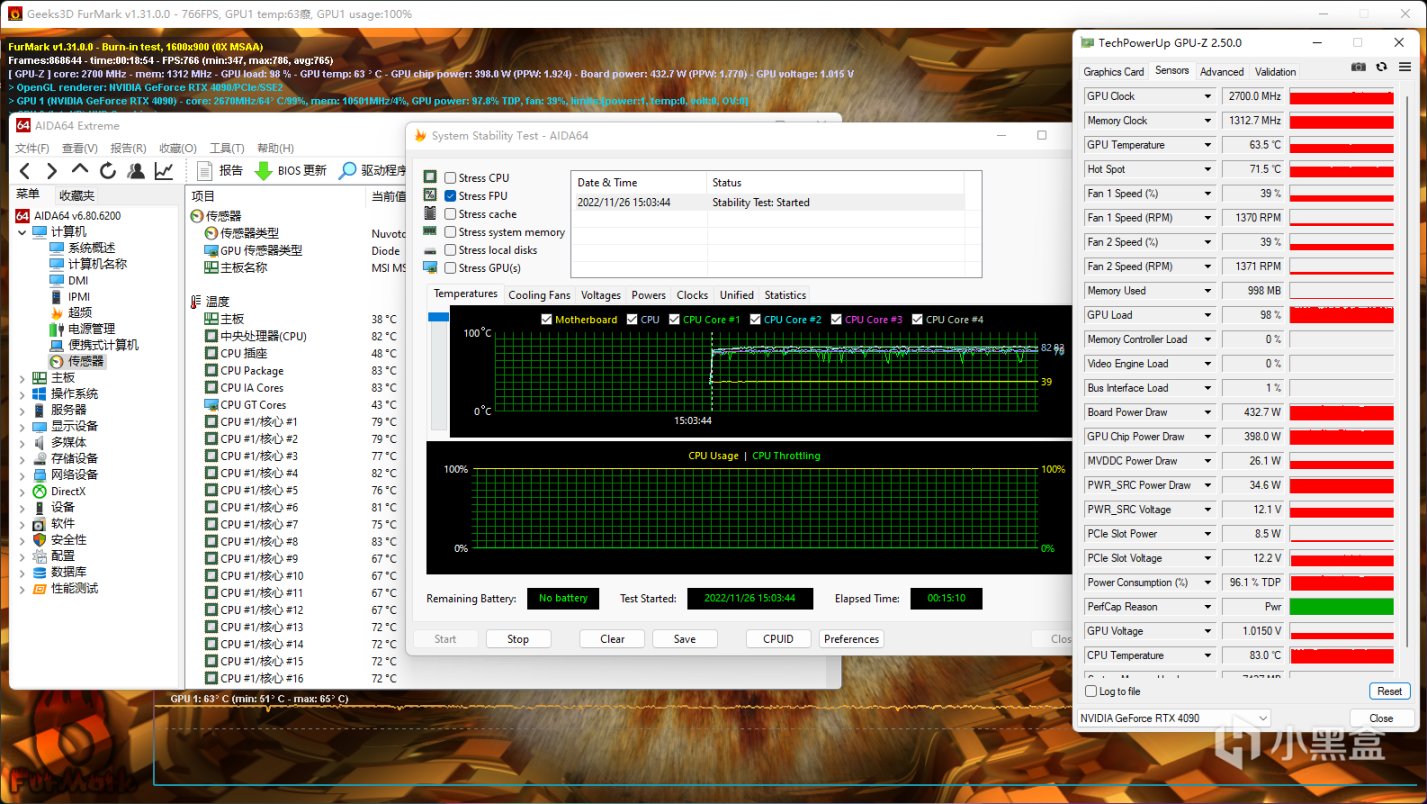Open the NVIDIA GeForce RTX 4090 device selector
Screen dimensions: 1427x804
click(x=1174, y=718)
